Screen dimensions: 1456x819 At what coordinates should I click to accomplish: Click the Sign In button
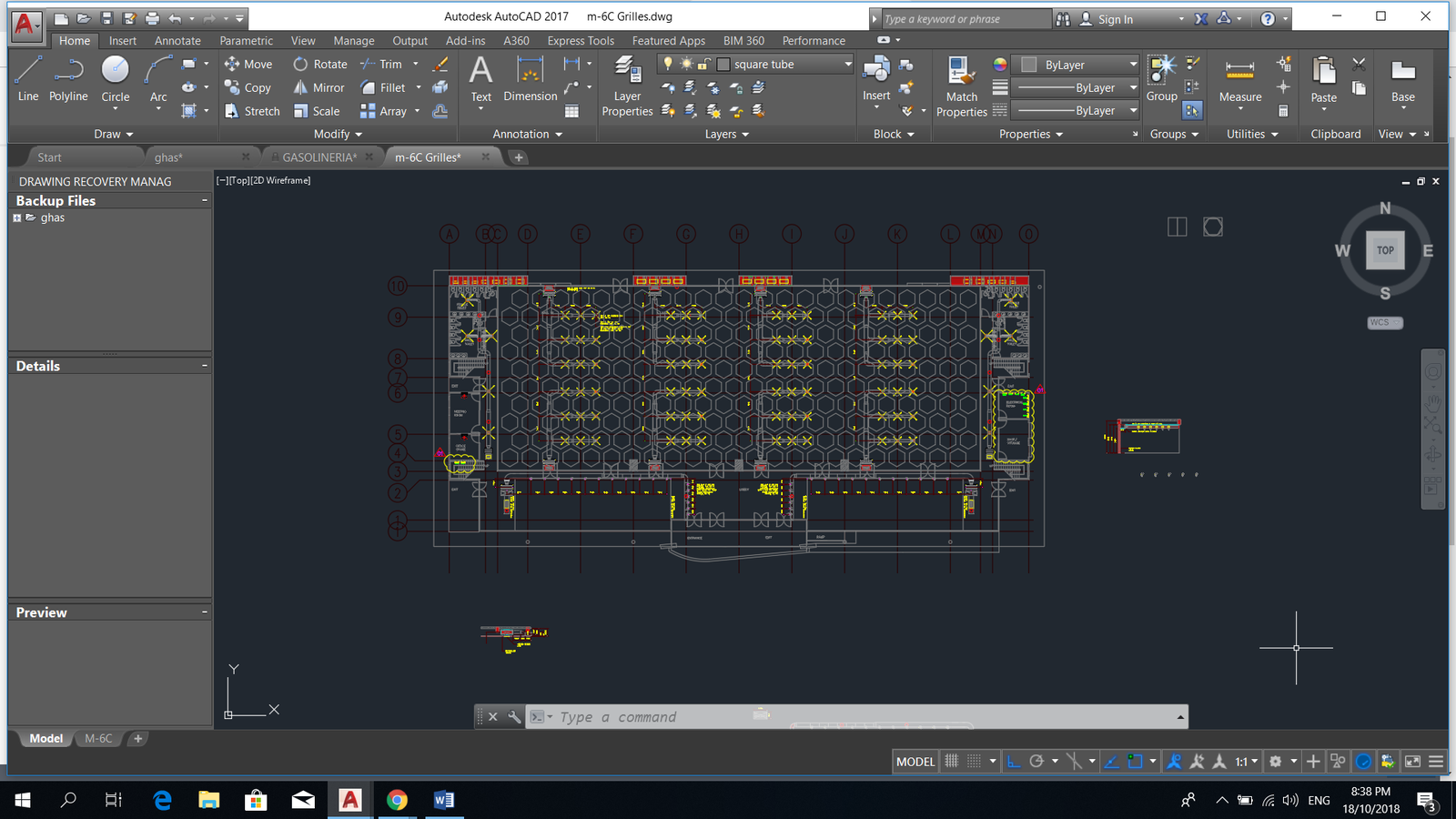pos(1115,19)
